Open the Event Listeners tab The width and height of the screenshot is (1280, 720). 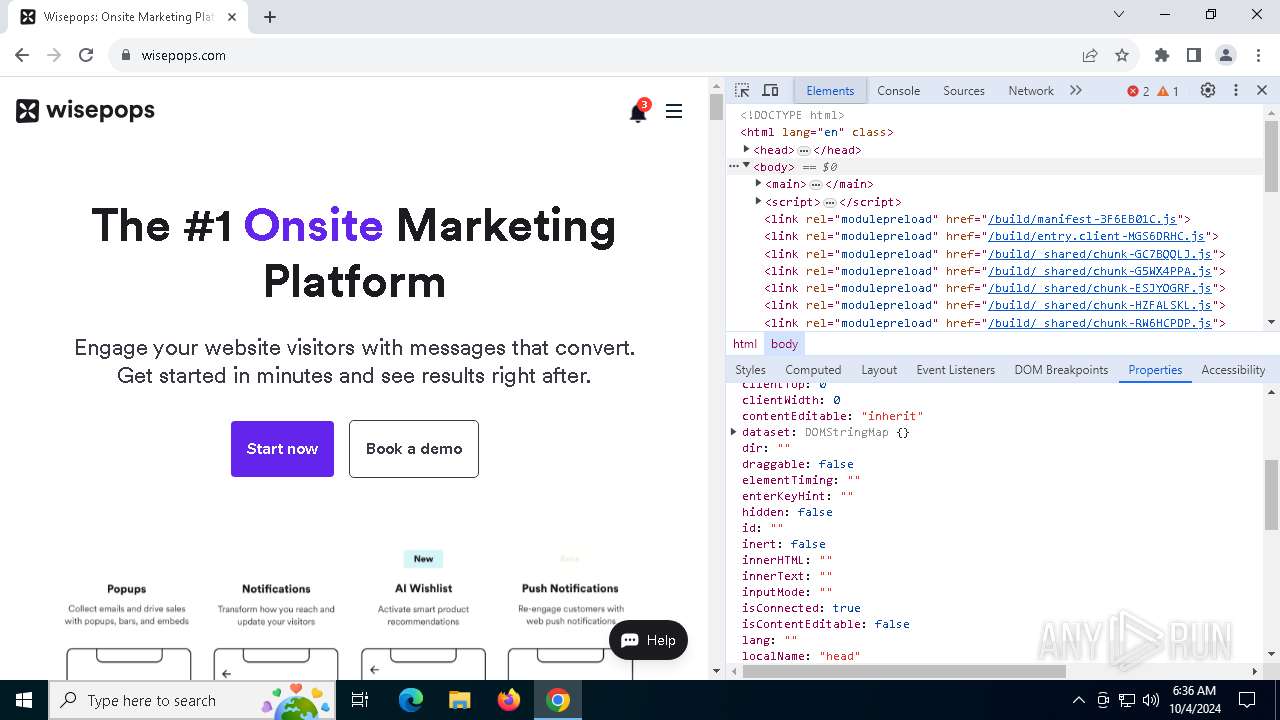956,370
